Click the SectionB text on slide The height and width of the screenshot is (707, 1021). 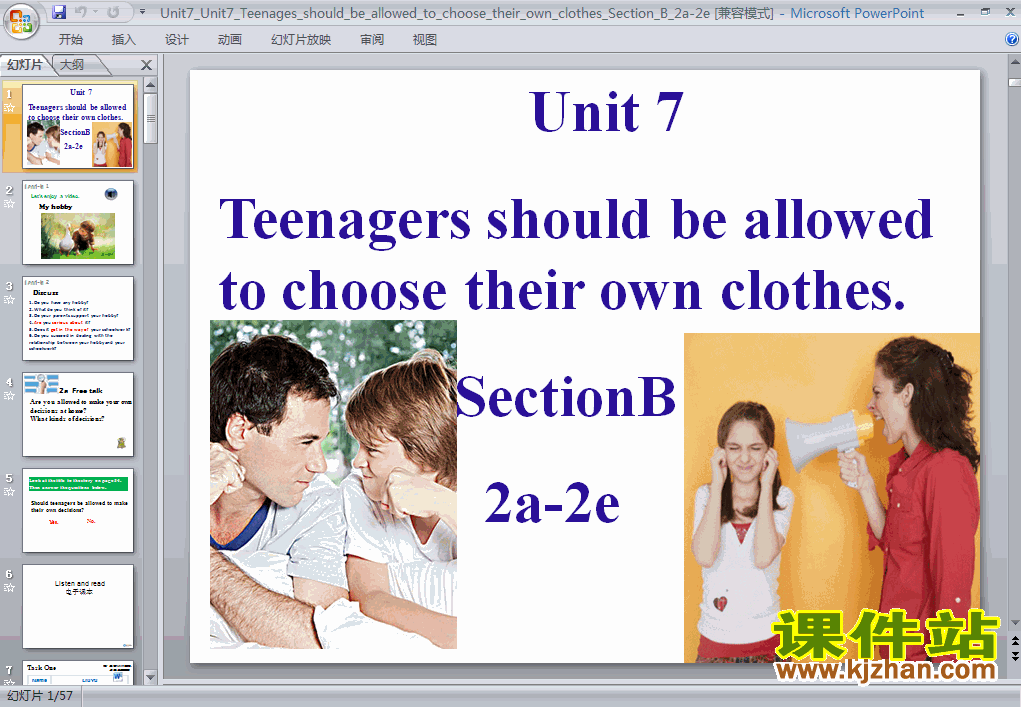click(x=566, y=396)
